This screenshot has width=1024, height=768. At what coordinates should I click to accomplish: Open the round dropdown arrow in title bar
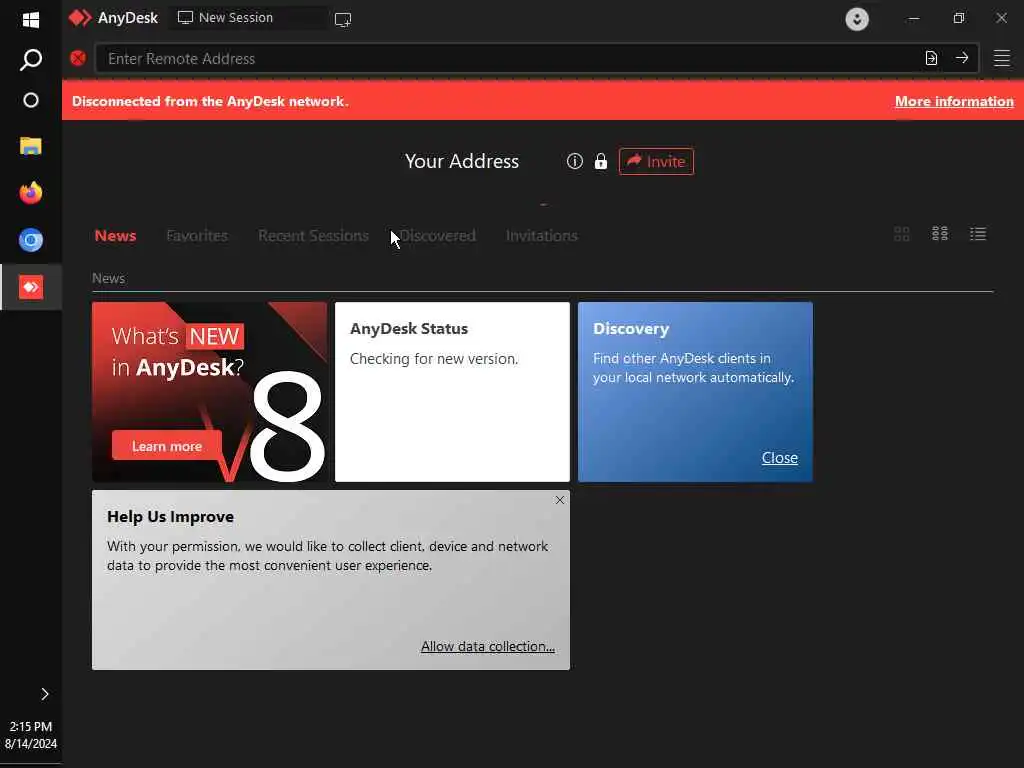[x=857, y=18]
